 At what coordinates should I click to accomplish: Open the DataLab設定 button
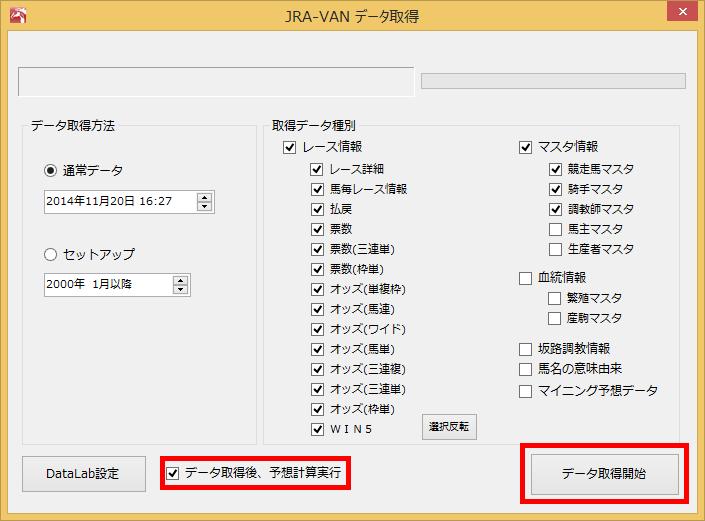click(x=84, y=474)
